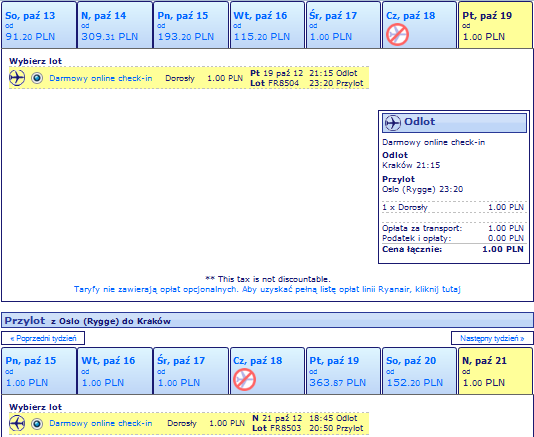Click the Przylot z Oslo (Rygge) do Kraków header
Screen dimensions: 534x437
pos(267,321)
